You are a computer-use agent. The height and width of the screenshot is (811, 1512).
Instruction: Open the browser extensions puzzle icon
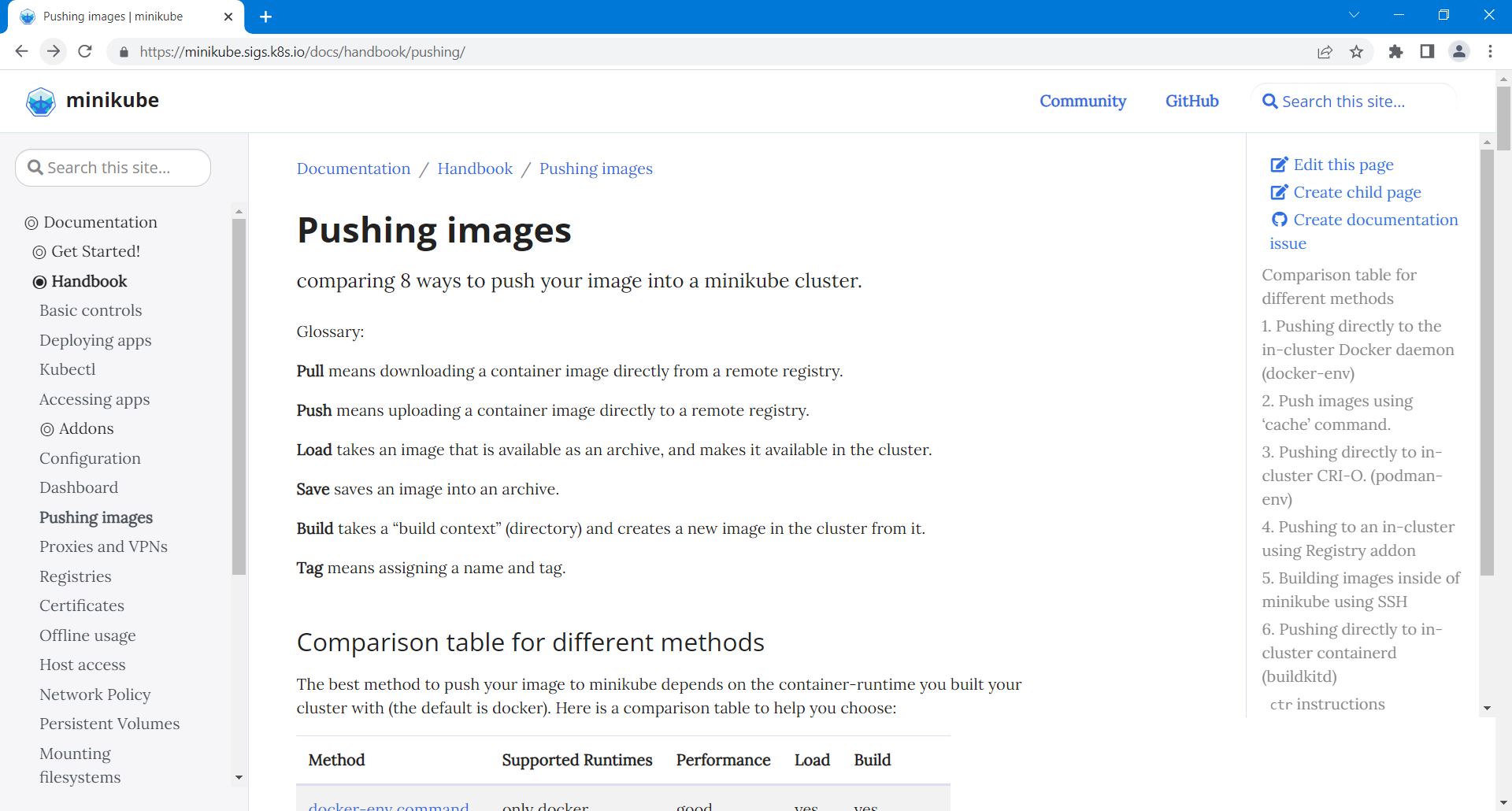click(1395, 52)
